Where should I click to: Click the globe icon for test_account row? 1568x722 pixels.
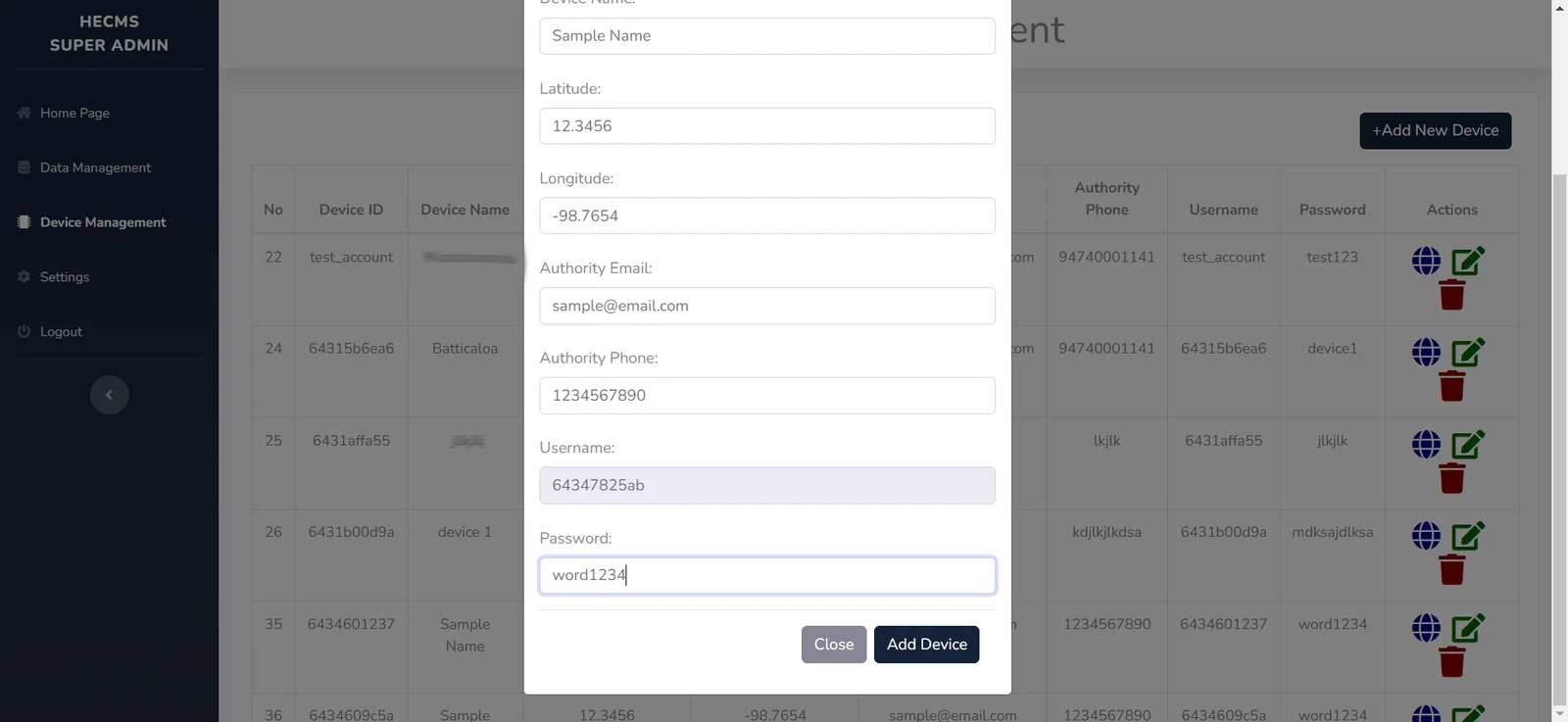tap(1426, 261)
